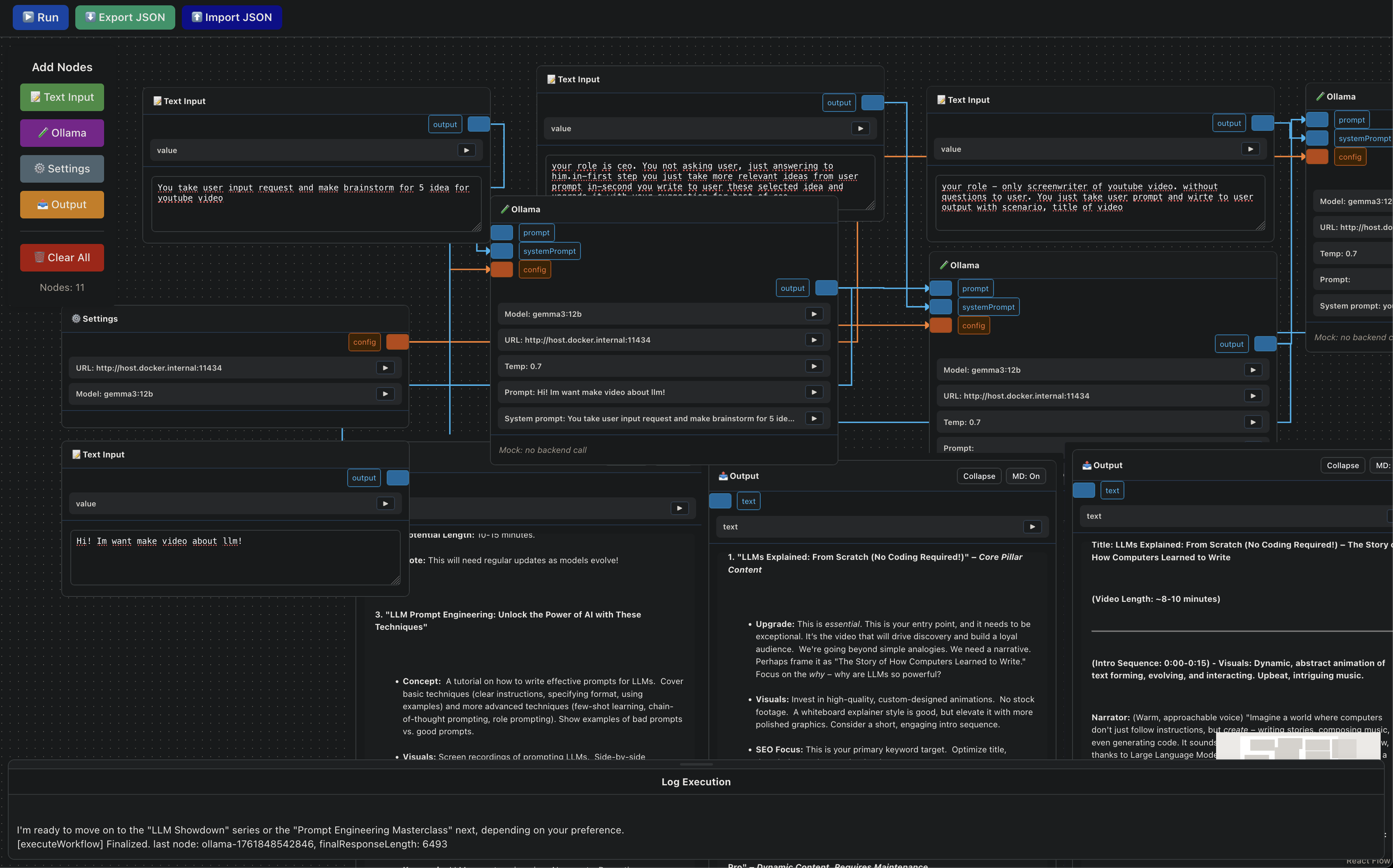Click center Ollama node systemPrompt input handle
1393x868 pixels.
click(501, 251)
